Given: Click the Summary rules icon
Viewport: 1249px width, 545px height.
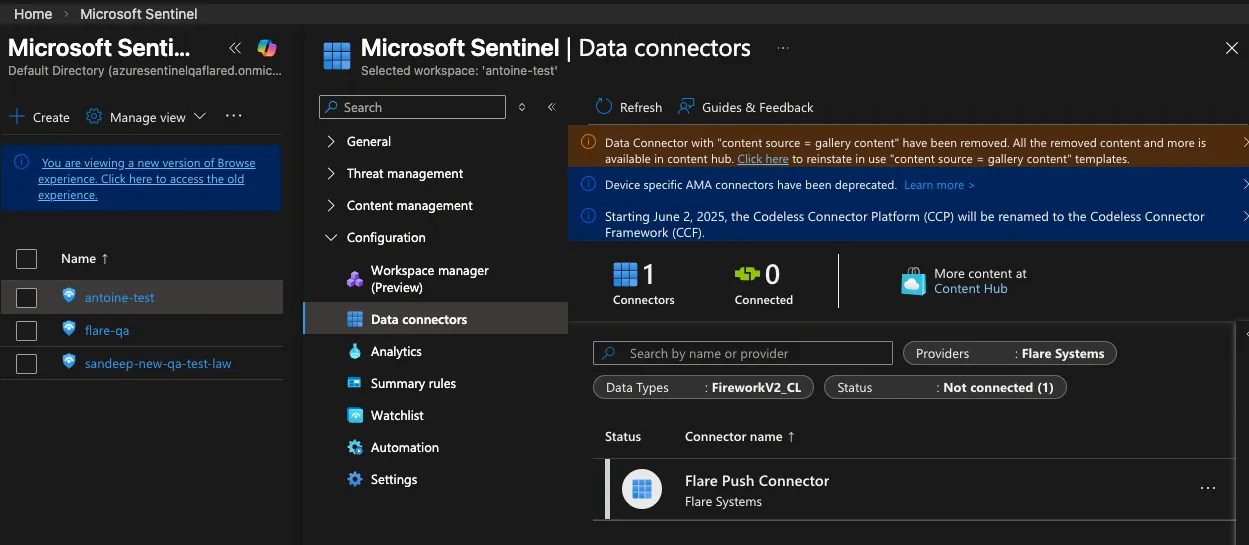Looking at the screenshot, I should click(355, 384).
